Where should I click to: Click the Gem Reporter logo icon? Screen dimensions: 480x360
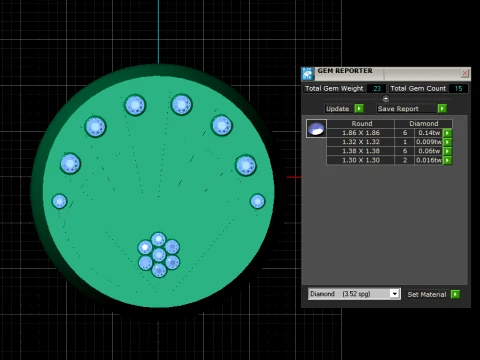308,74
